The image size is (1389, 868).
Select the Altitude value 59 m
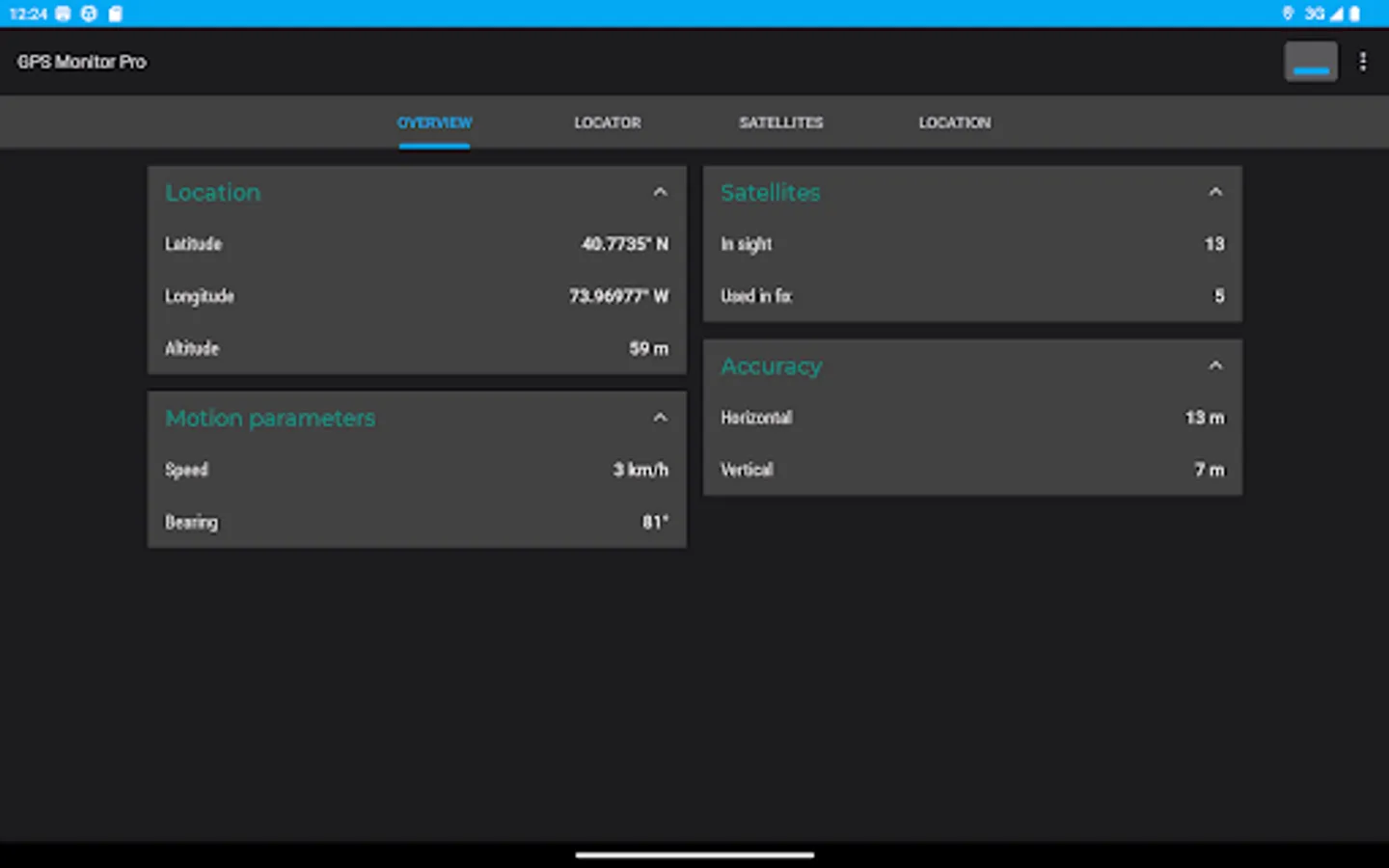[649, 348]
